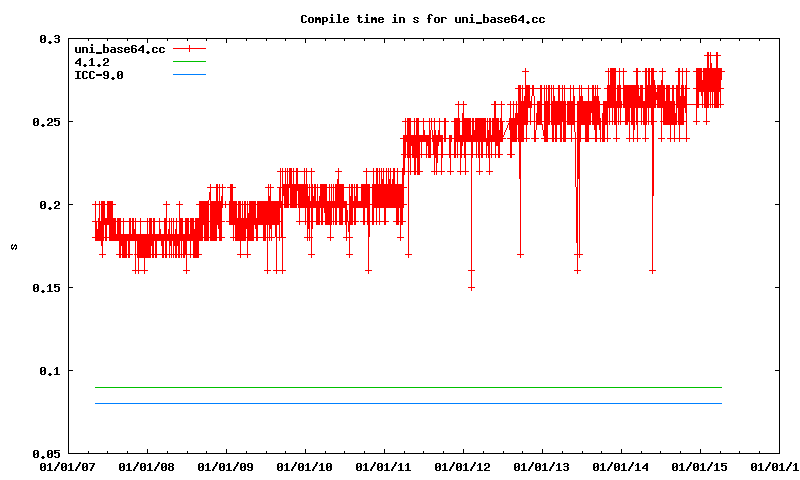The image size is (800, 480).
Task: Click the 01/01/09 x-axis date label
Action: click(x=225, y=466)
